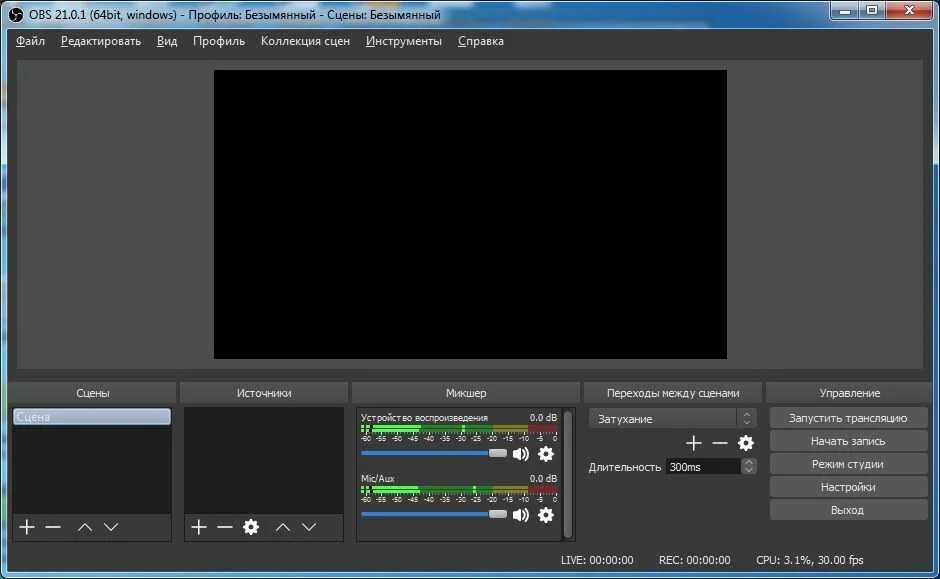Minimize the OBS window
Screen dimensions: 940x579
pos(845,10)
